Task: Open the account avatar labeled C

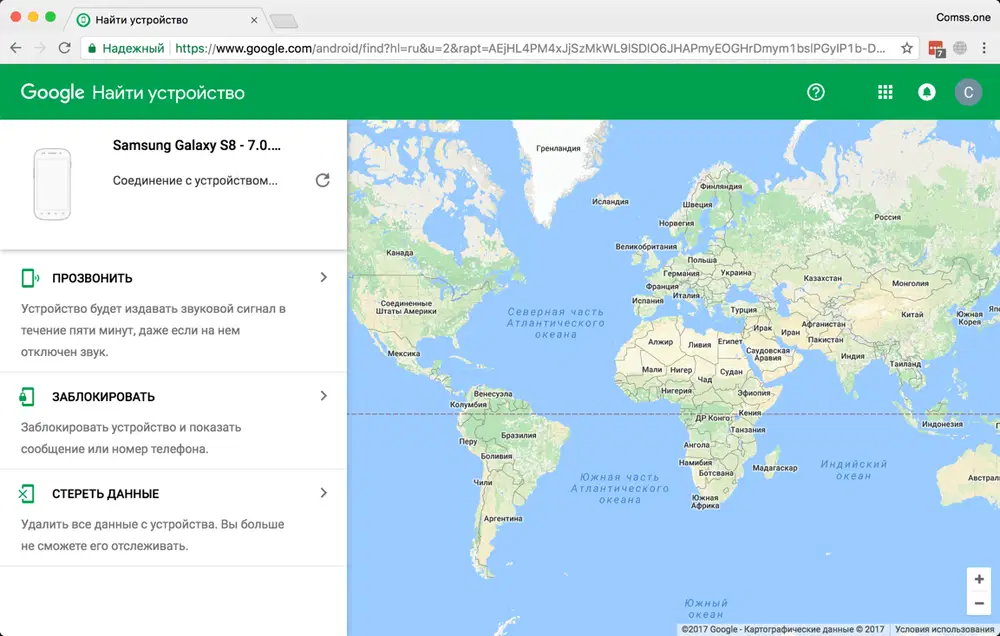Action: tap(968, 92)
